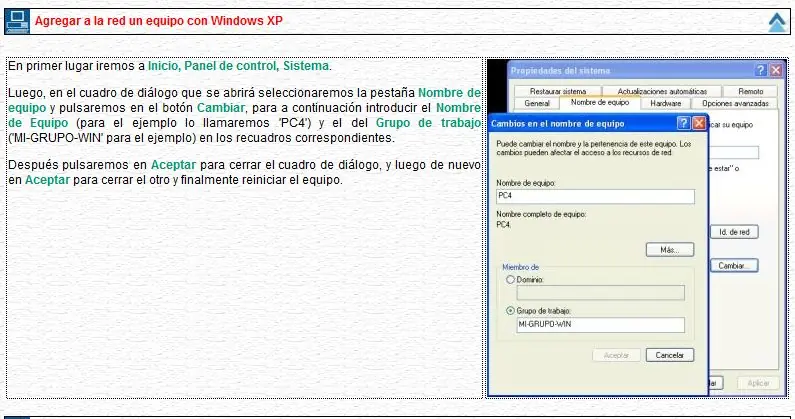Click the section title Agregar a la red un equipo
Image resolution: width=795 pixels, height=419 pixels.
click(159, 21)
